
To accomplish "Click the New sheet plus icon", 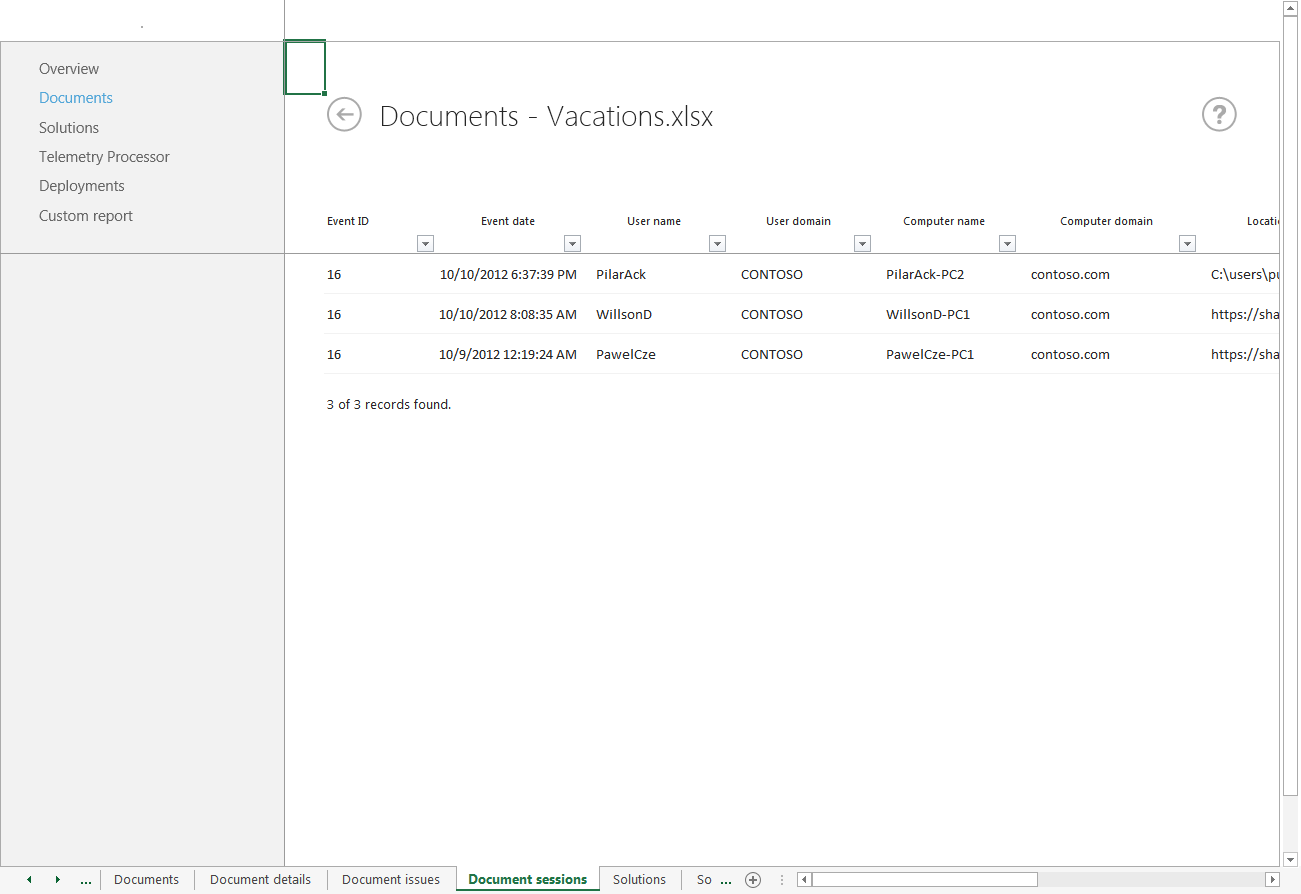I will click(753, 880).
